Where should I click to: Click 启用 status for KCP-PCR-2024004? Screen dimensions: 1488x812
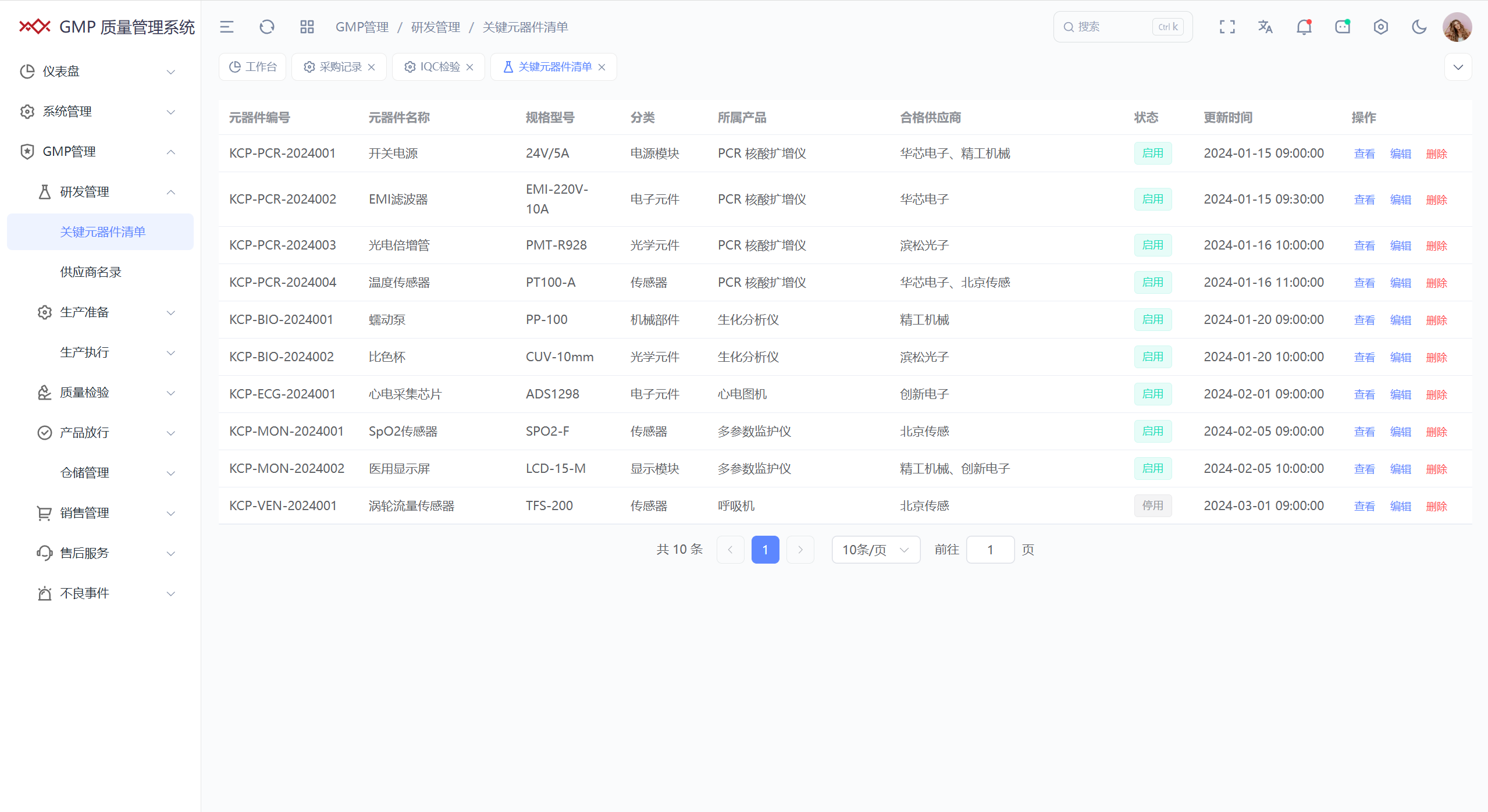pos(1153,282)
